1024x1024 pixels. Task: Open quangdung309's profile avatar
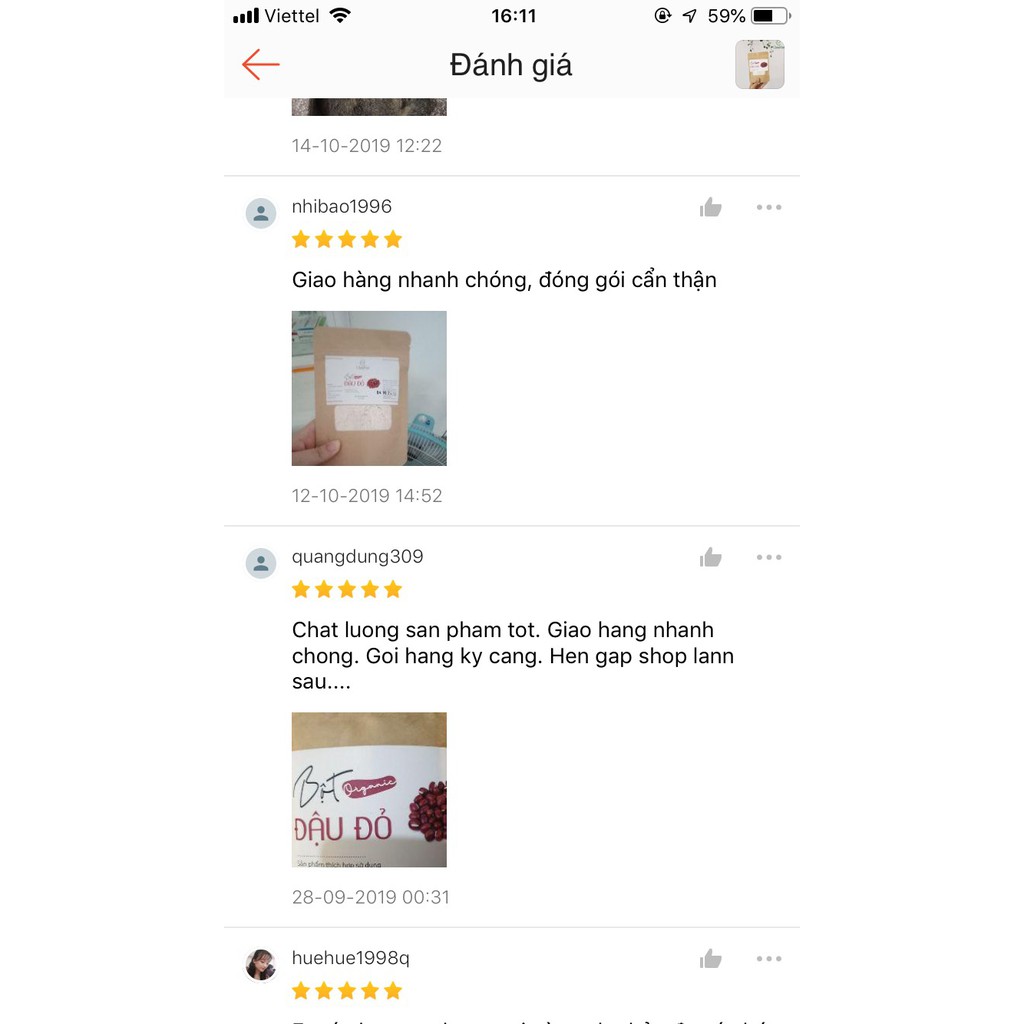pyautogui.click(x=261, y=564)
